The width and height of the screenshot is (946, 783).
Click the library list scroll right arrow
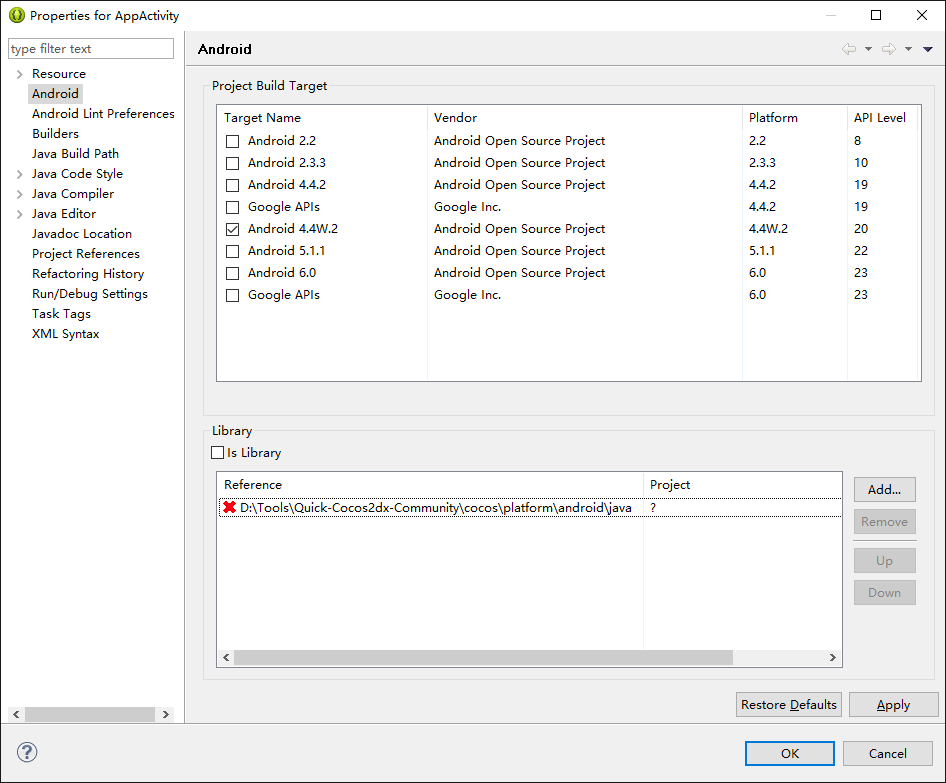(833, 658)
